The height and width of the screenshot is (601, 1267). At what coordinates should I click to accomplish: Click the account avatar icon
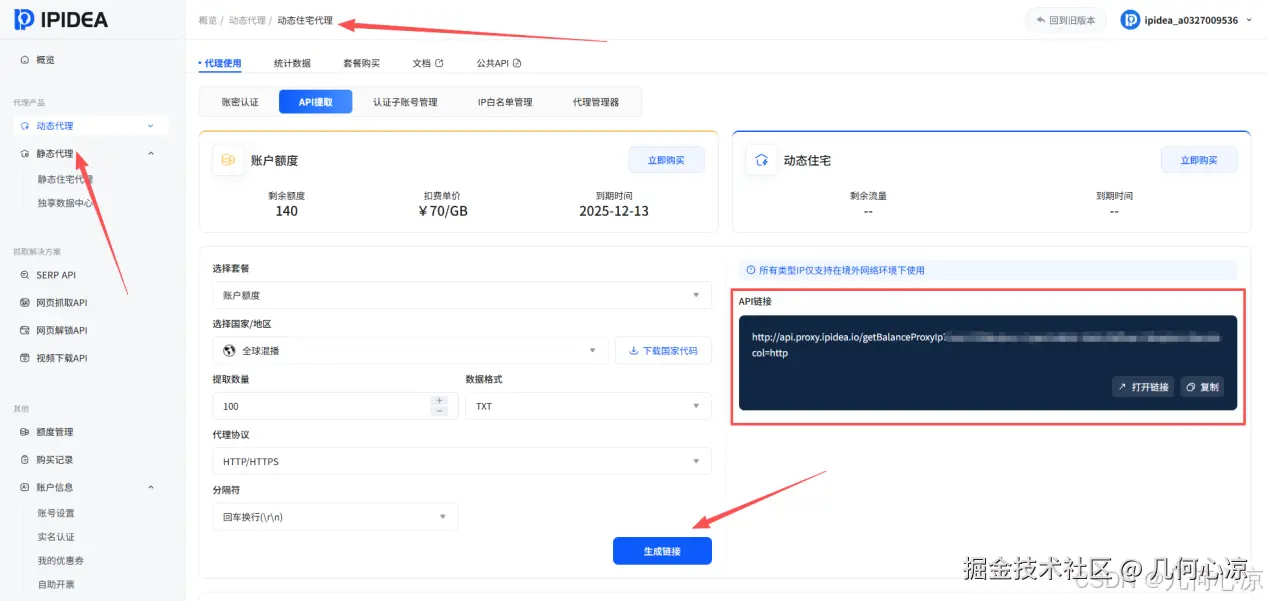[x=1130, y=20]
